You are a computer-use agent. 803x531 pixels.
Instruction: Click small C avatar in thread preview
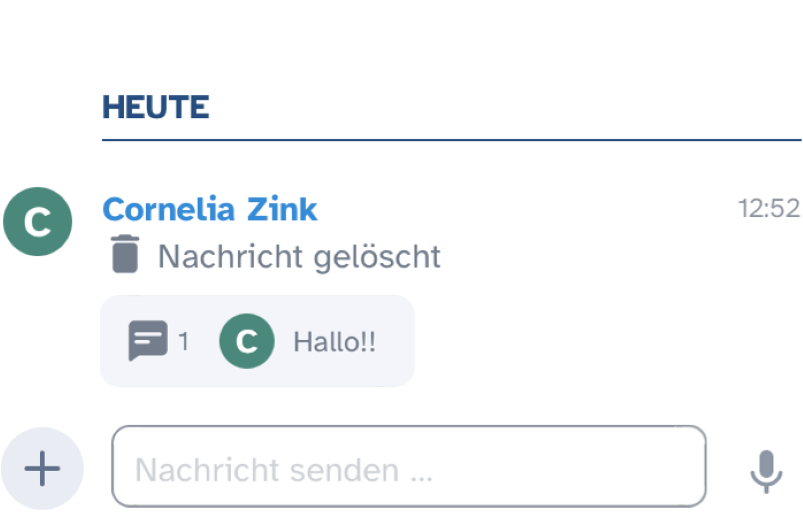coord(246,341)
